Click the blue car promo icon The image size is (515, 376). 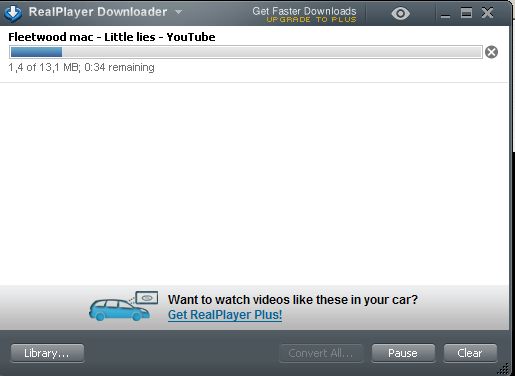123,306
